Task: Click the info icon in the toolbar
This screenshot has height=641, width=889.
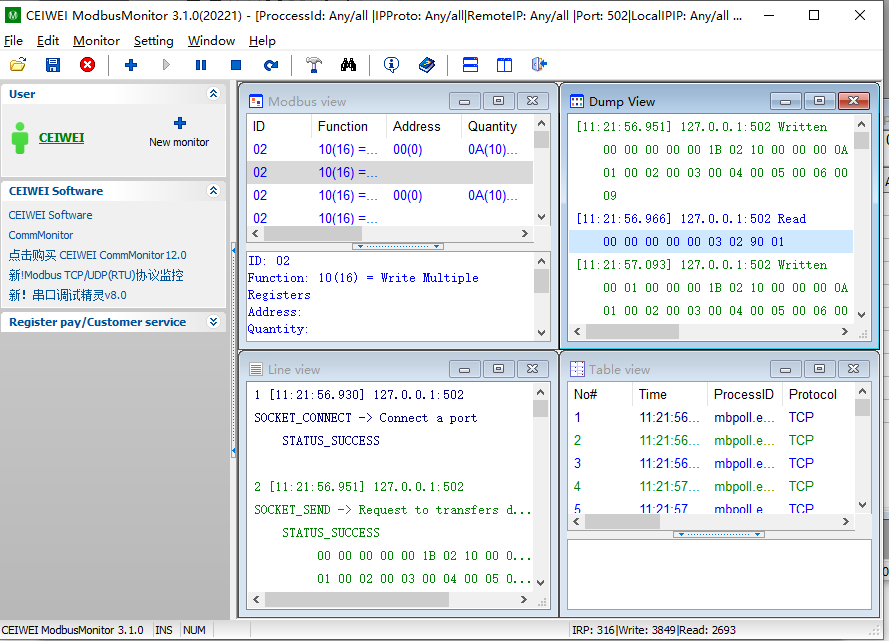Action: (391, 65)
